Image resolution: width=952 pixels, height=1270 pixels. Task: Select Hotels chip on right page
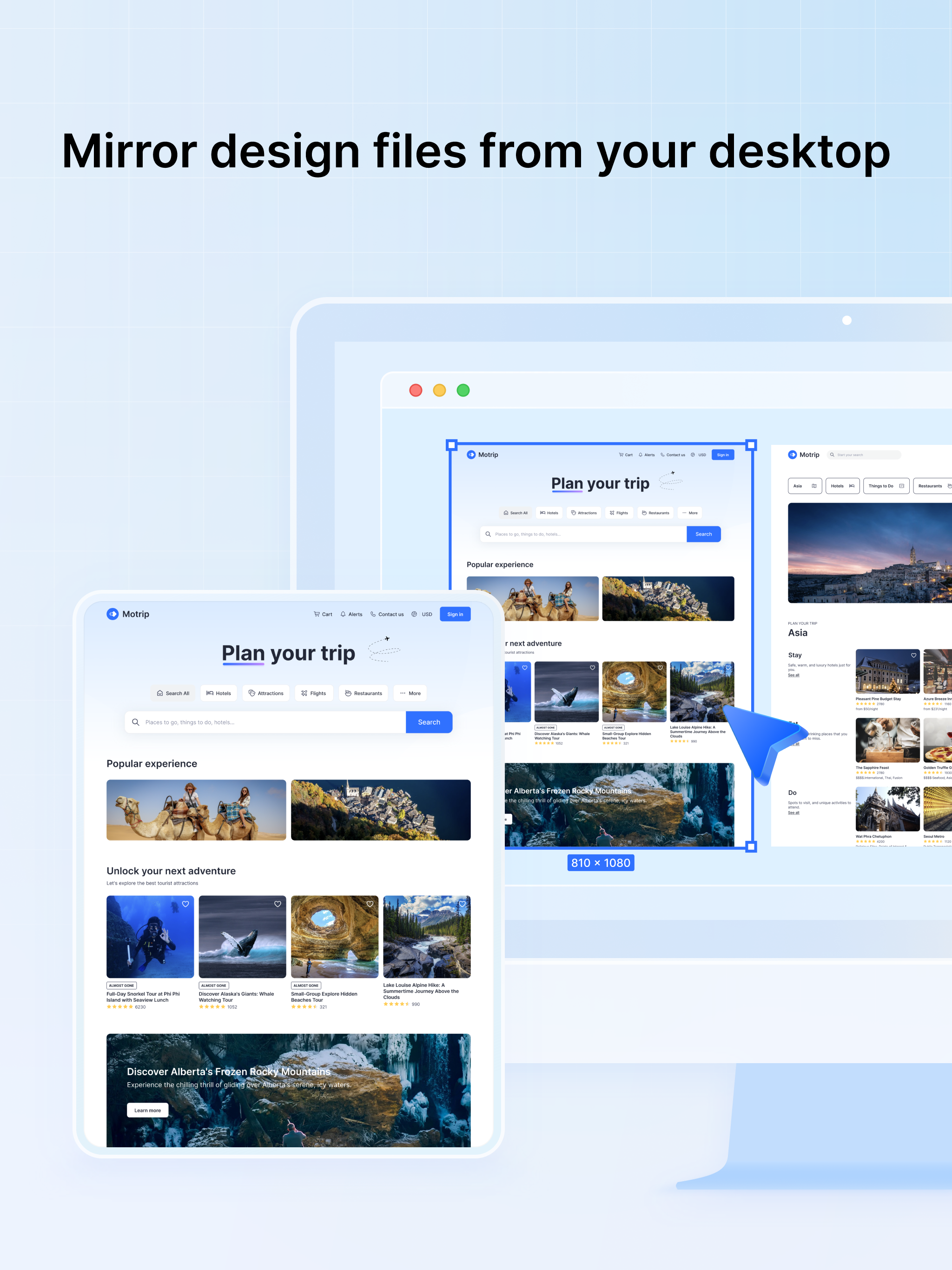(842, 486)
